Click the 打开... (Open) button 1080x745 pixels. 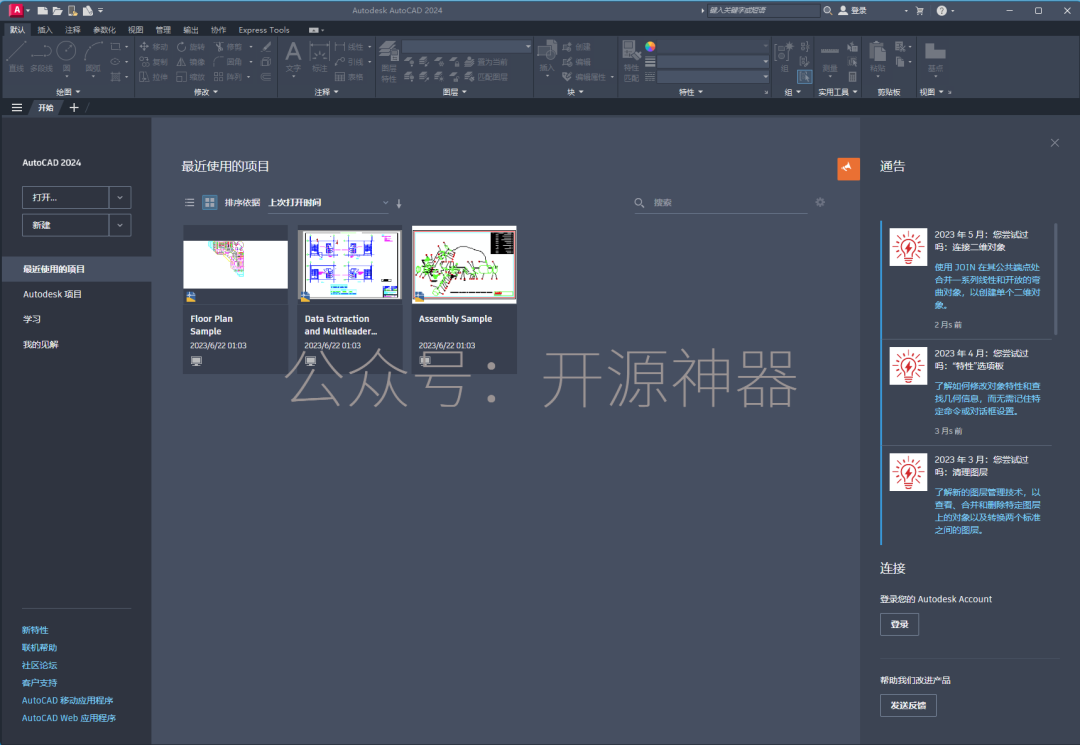65,198
